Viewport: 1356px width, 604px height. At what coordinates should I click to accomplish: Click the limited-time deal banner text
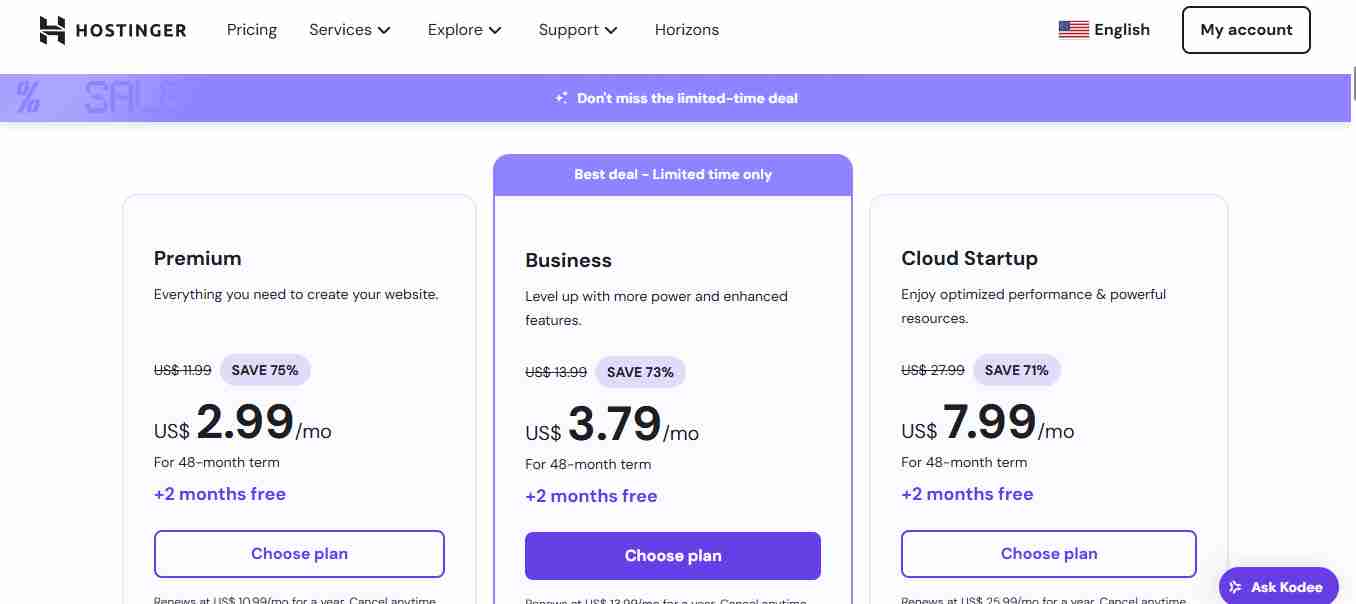pyautogui.click(x=687, y=98)
